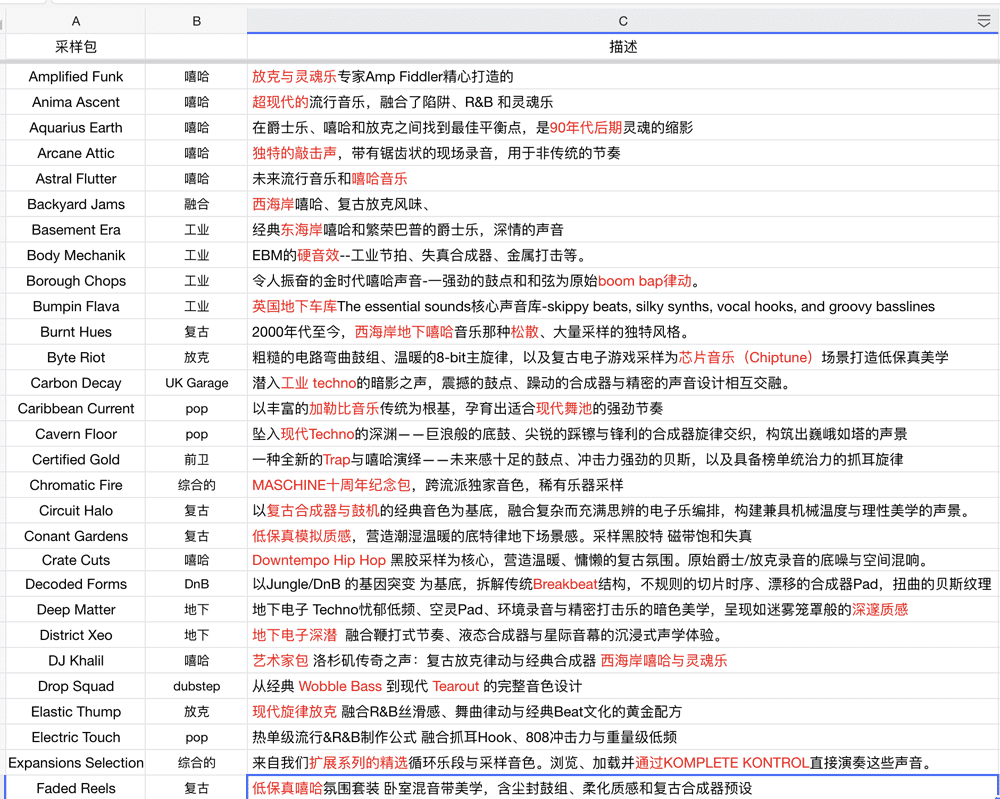Select the Anima Ascent cell

point(75,102)
